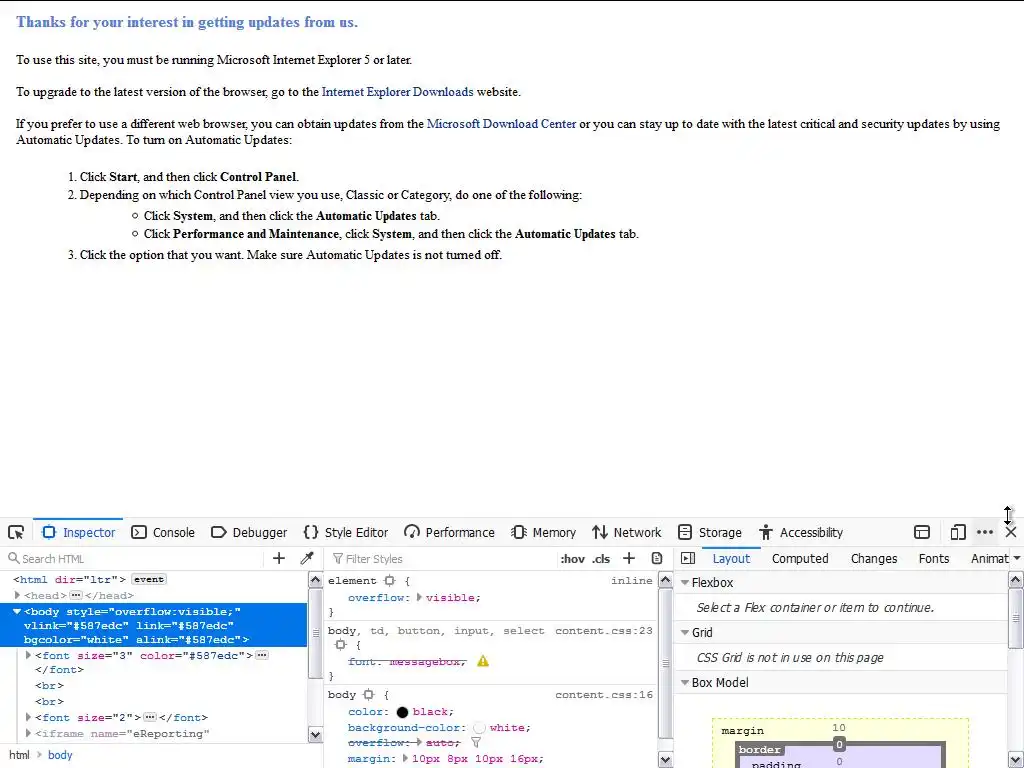The height and width of the screenshot is (768, 1024).
Task: Add a new node in markup view
Action: point(279,558)
